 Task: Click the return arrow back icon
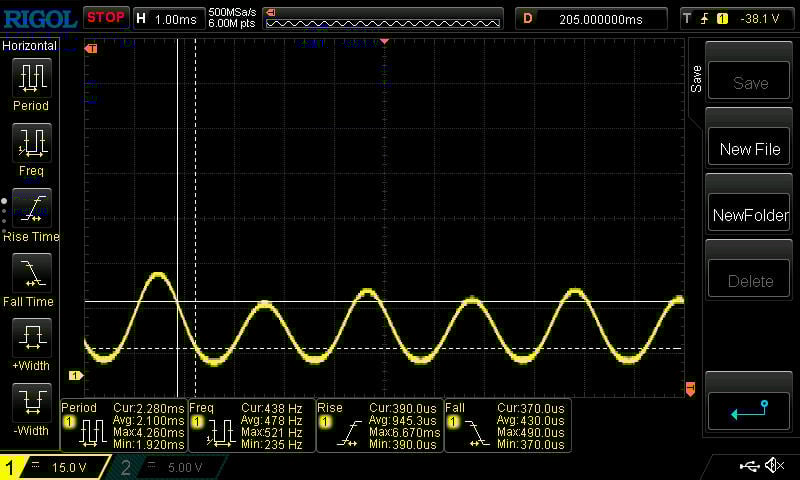click(x=749, y=409)
